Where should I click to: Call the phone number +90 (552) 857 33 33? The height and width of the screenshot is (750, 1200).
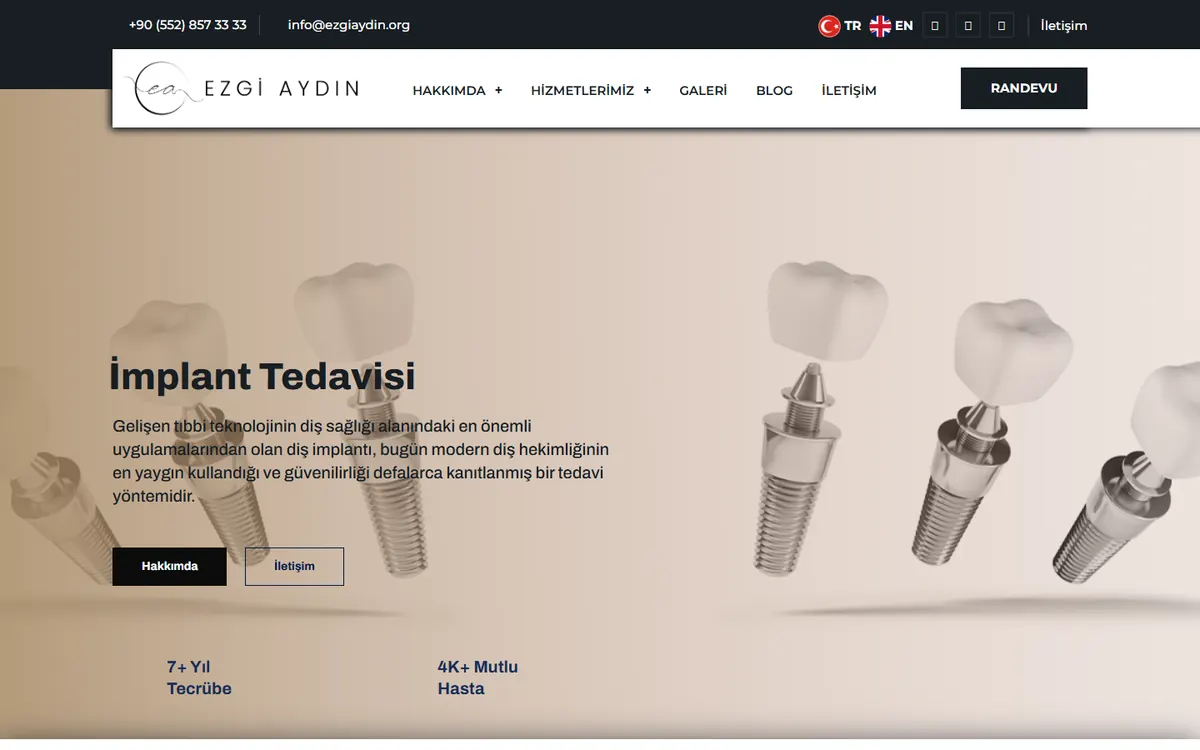187,25
